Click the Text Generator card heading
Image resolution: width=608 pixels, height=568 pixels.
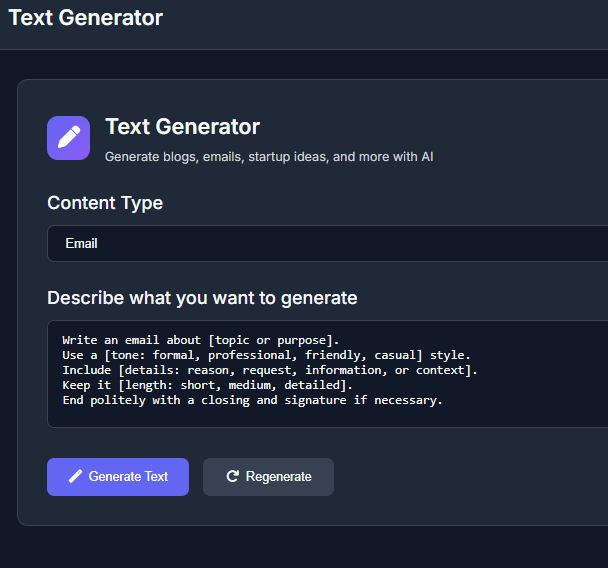point(182,127)
